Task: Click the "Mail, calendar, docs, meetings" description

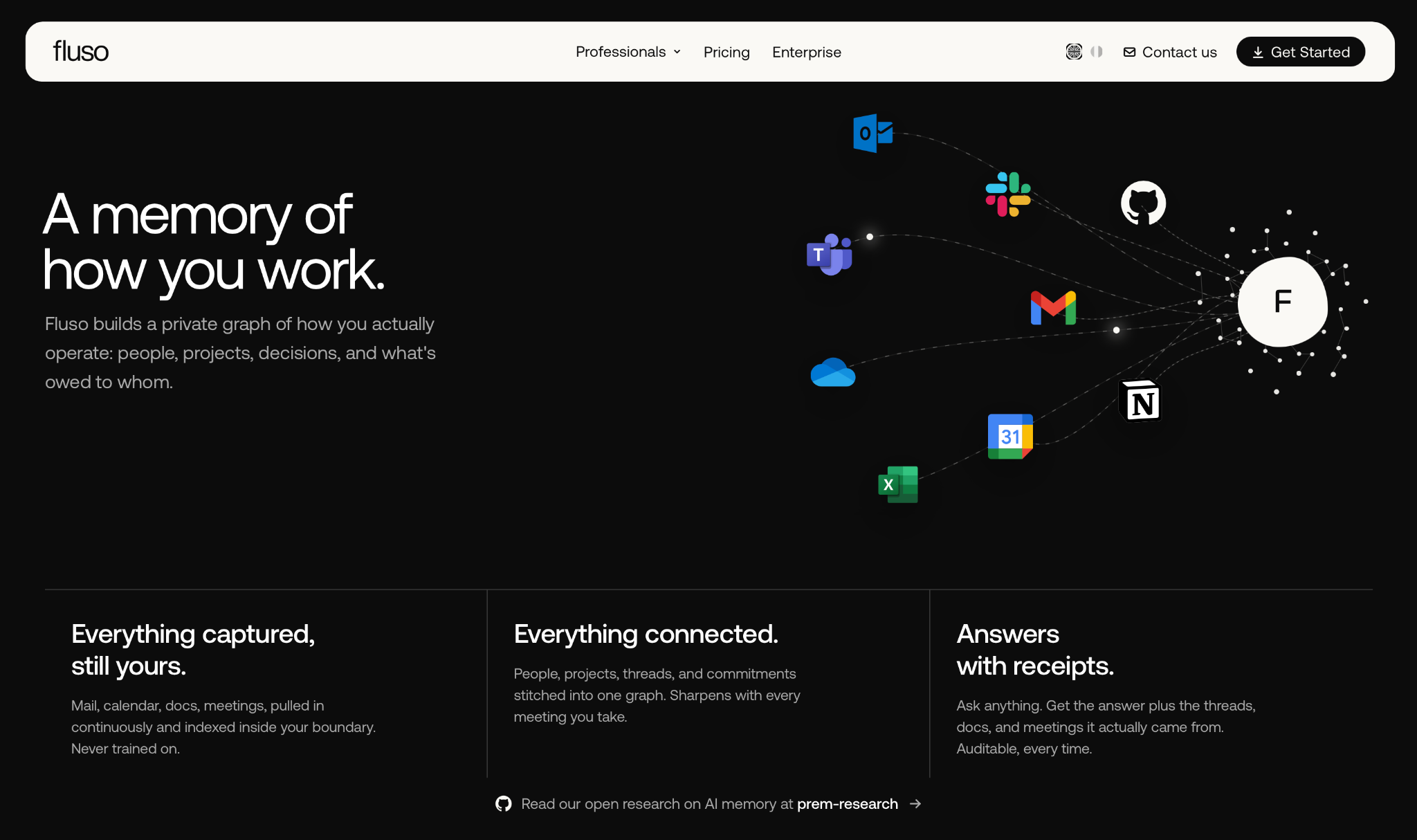Action: [223, 727]
